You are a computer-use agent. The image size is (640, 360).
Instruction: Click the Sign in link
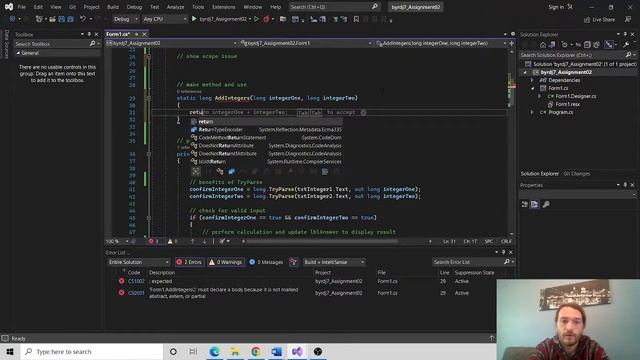point(556,7)
